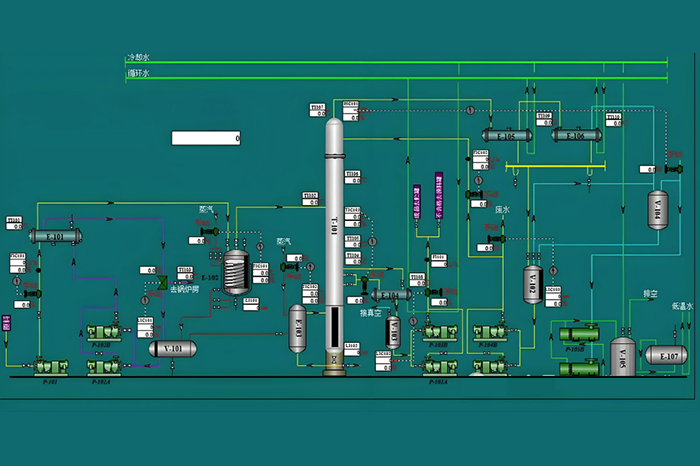700x466 pixels.
Task: Toggle the green valve beside 去锅炉房
Action: pos(160,284)
